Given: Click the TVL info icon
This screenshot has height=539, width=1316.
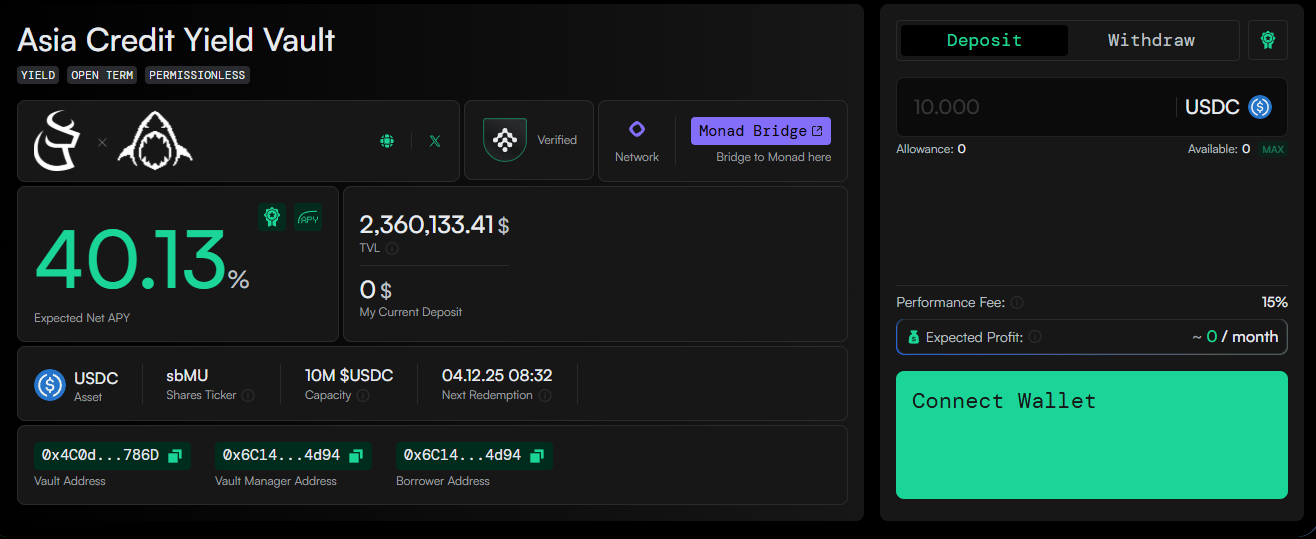Looking at the screenshot, I should tap(392, 248).
